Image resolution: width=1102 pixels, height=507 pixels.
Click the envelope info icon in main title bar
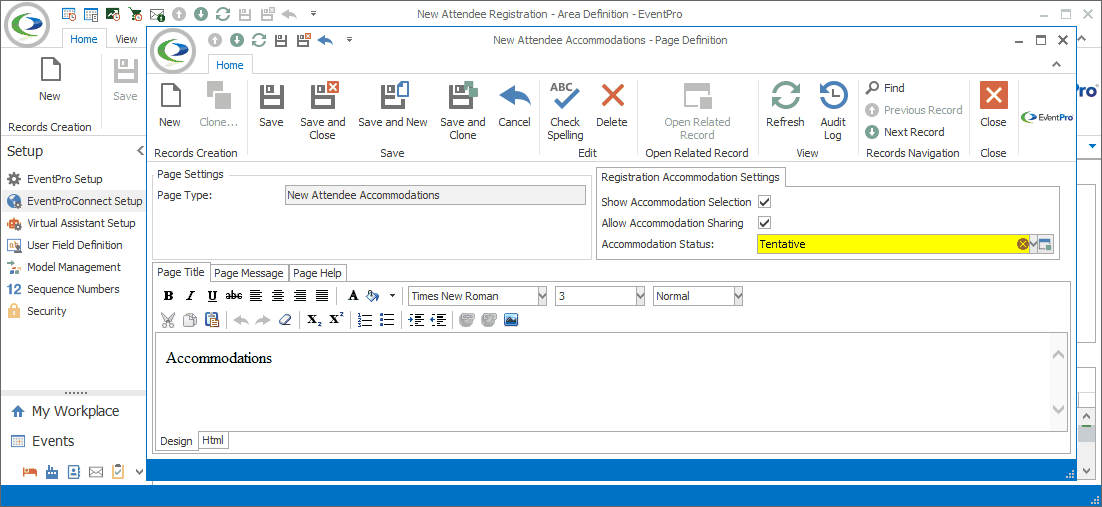[x=157, y=13]
